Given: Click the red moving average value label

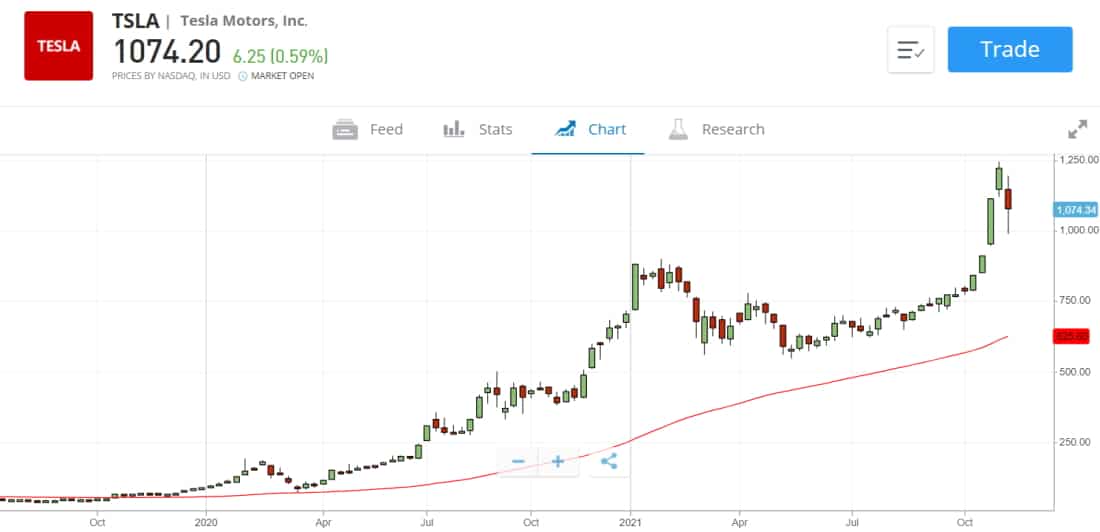Looking at the screenshot, I should click(1071, 337).
